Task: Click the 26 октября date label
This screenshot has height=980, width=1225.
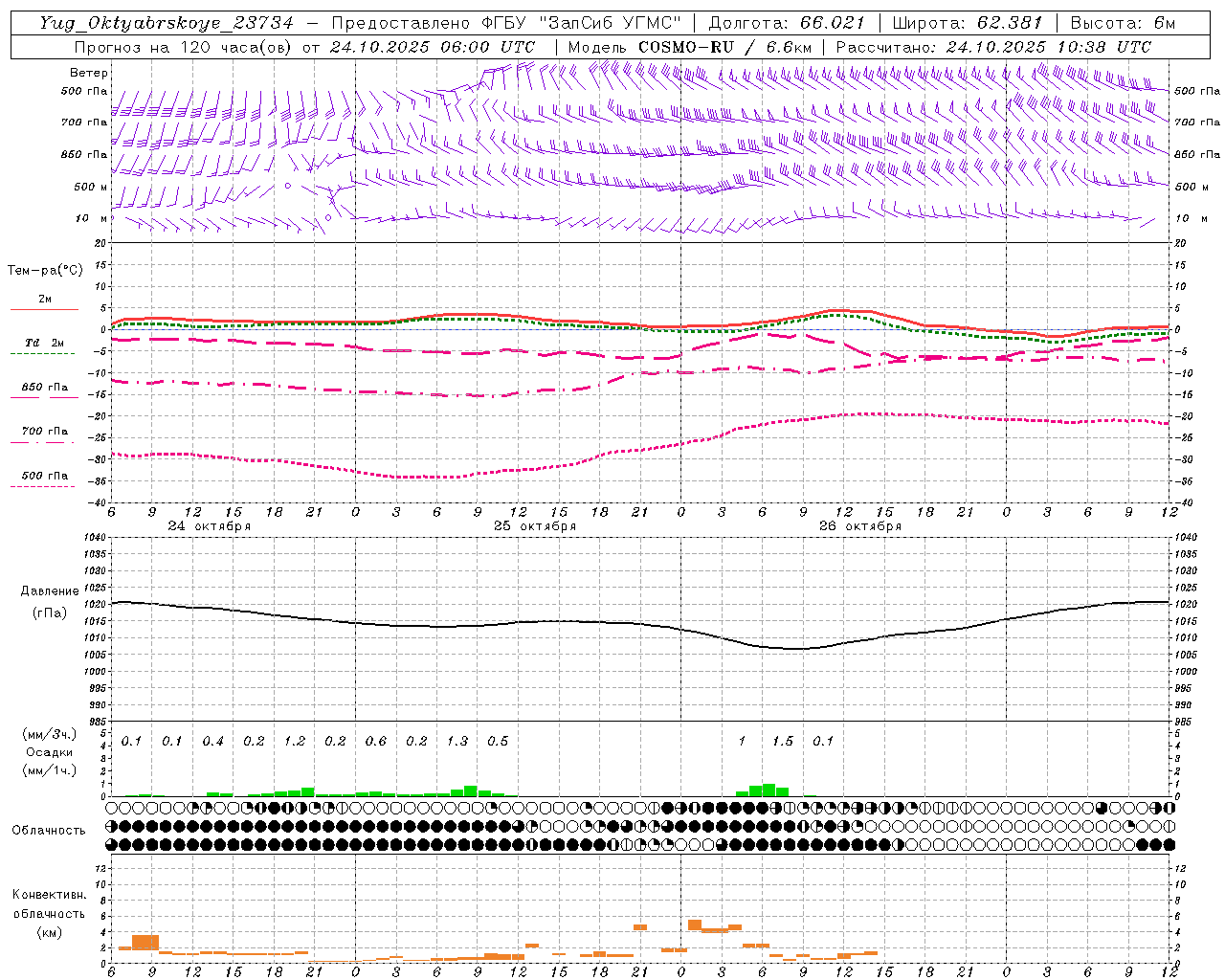Action: pos(860,526)
